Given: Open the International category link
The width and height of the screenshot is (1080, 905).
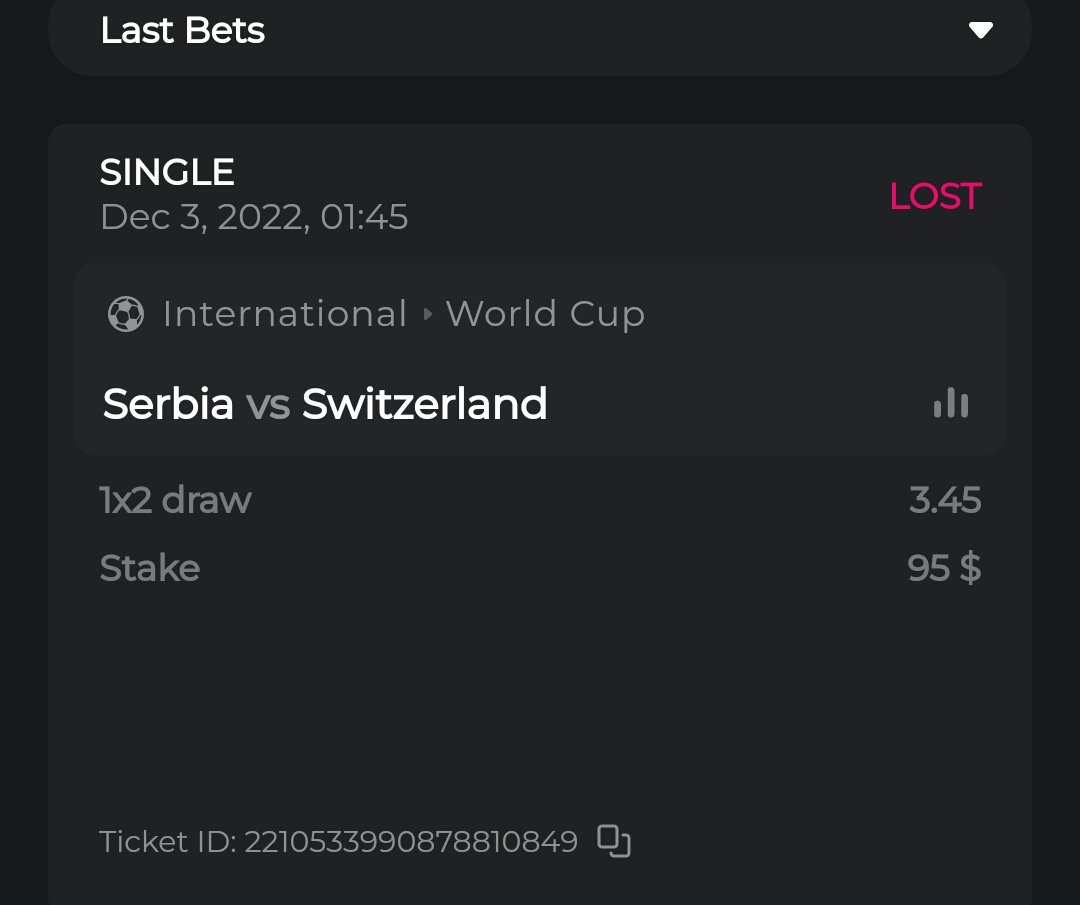Looking at the screenshot, I should tap(285, 314).
